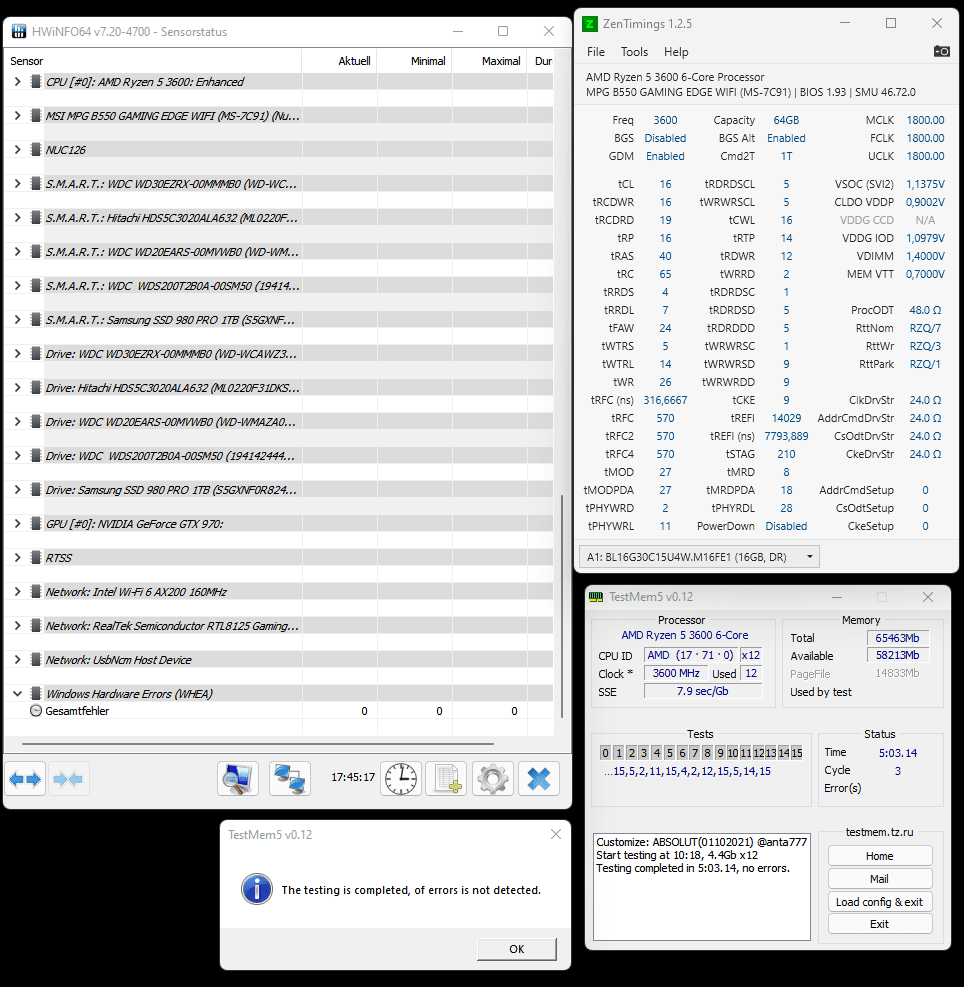Select the Gesamtfehler row
Image resolution: width=964 pixels, height=987 pixels.
[278, 711]
